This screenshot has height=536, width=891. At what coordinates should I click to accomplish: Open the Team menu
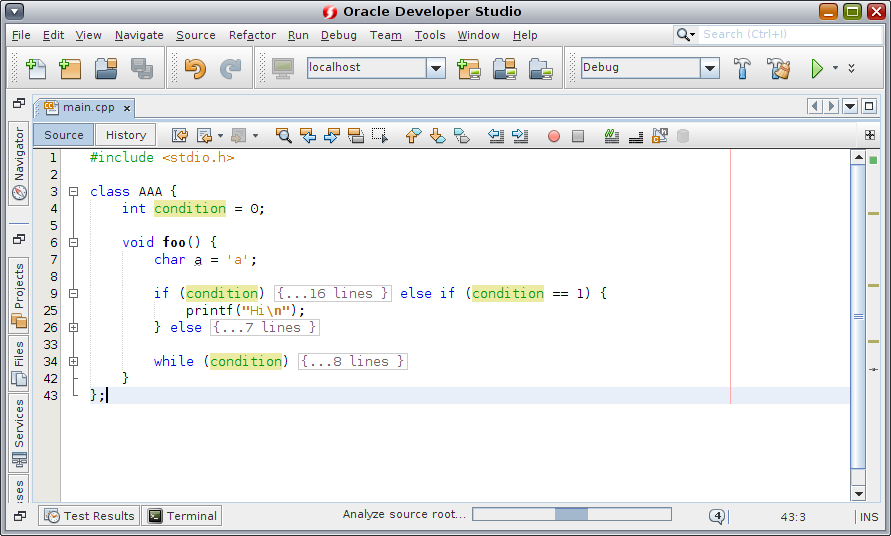click(x=386, y=35)
